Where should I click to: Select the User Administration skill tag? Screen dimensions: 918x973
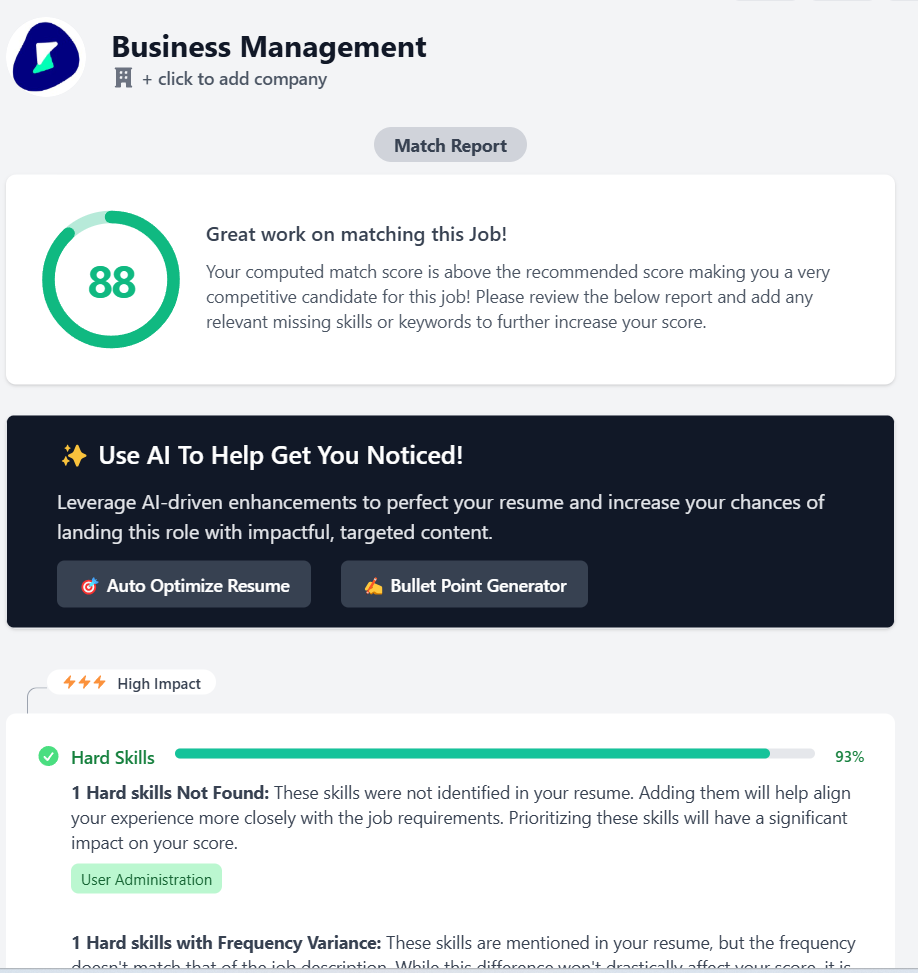coord(146,879)
